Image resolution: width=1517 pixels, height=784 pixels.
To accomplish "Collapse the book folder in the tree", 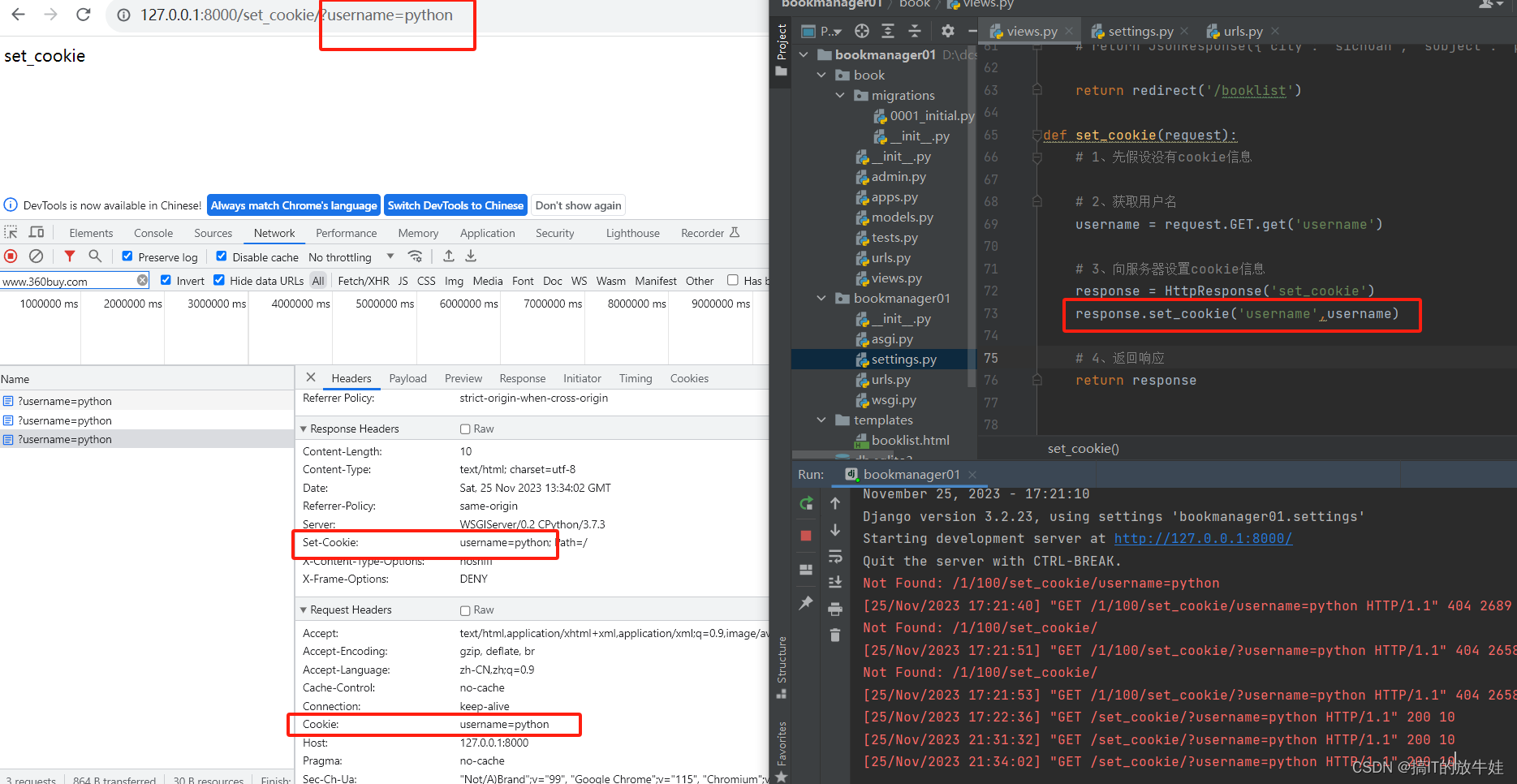I will point(821,75).
